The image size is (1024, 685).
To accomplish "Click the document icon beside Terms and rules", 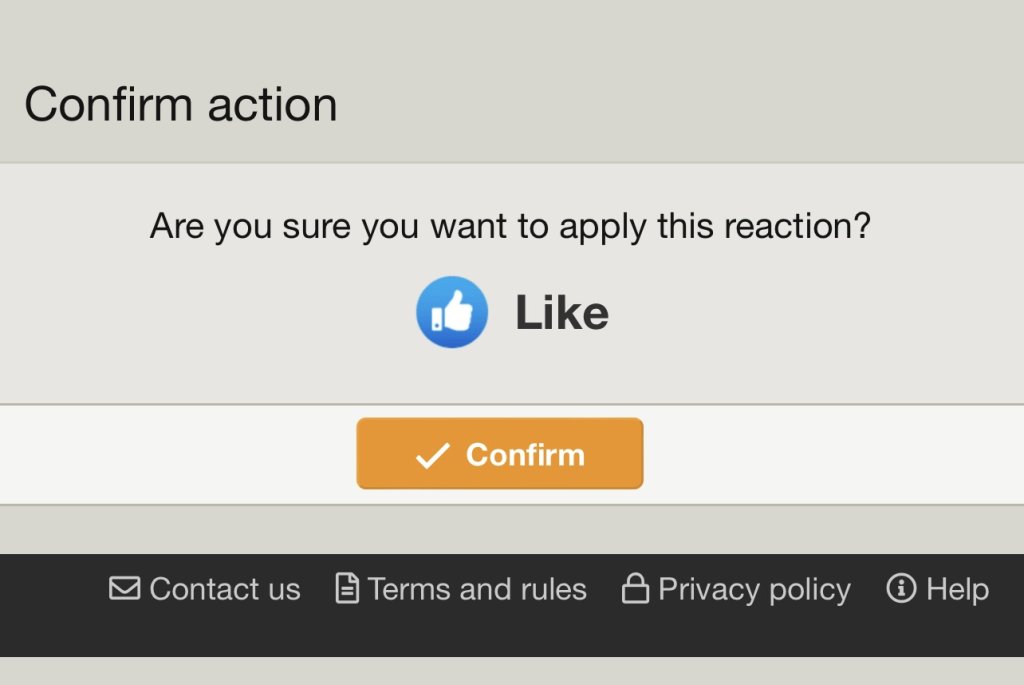I will [x=347, y=589].
